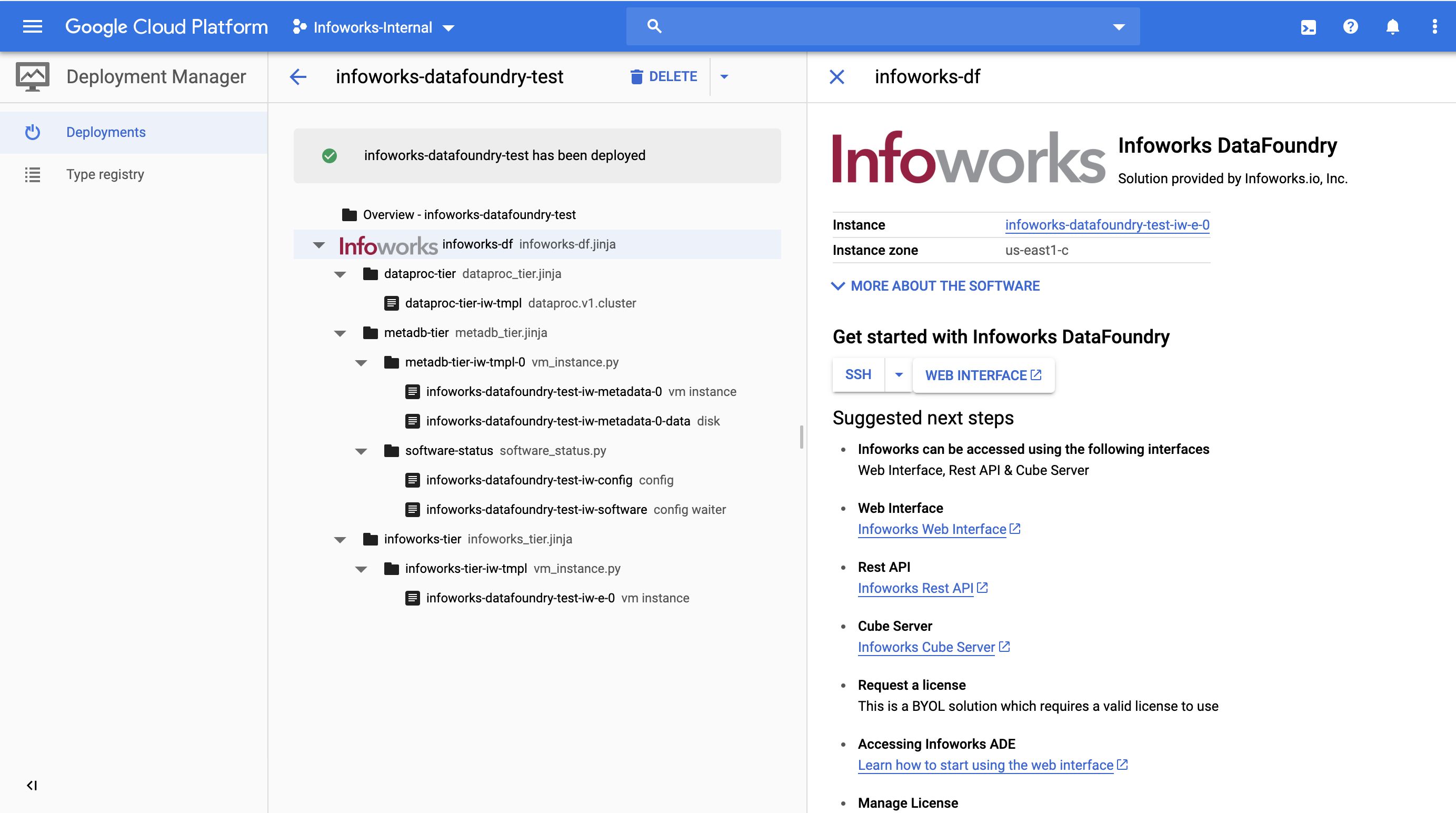Click the us-east1-c zone value
Screen dimensions: 1456x813
[x=1036, y=250]
